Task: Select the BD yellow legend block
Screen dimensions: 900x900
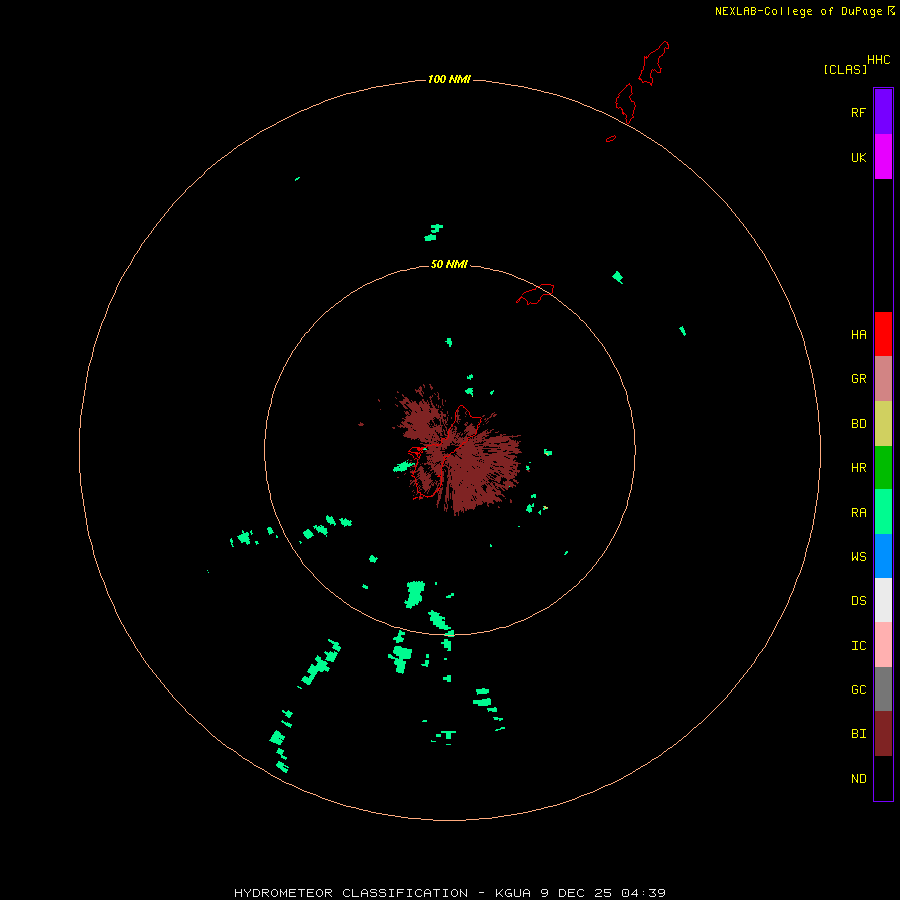Action: [x=883, y=424]
